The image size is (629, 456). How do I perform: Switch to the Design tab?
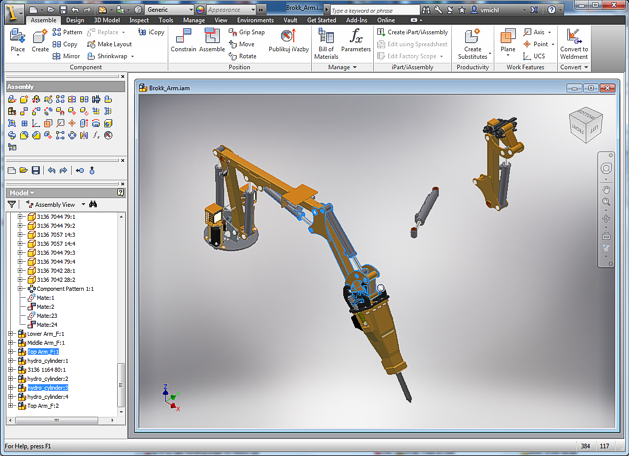point(75,20)
